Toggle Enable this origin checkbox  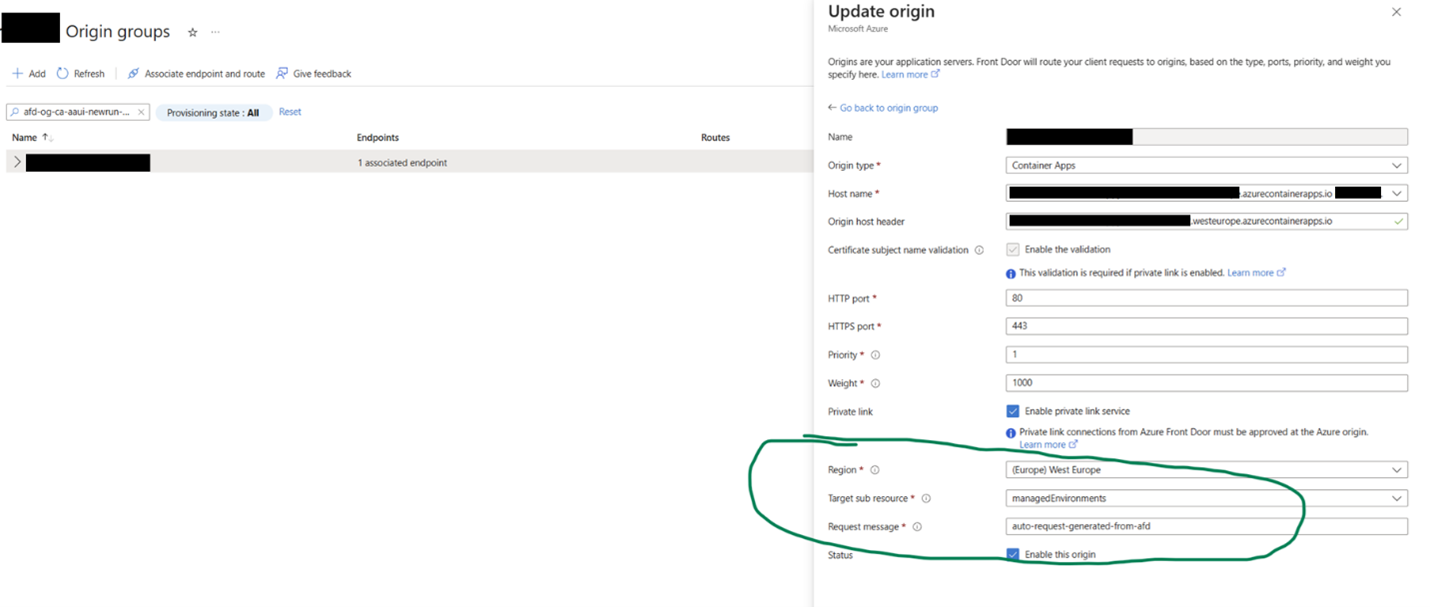pyautogui.click(x=1013, y=554)
